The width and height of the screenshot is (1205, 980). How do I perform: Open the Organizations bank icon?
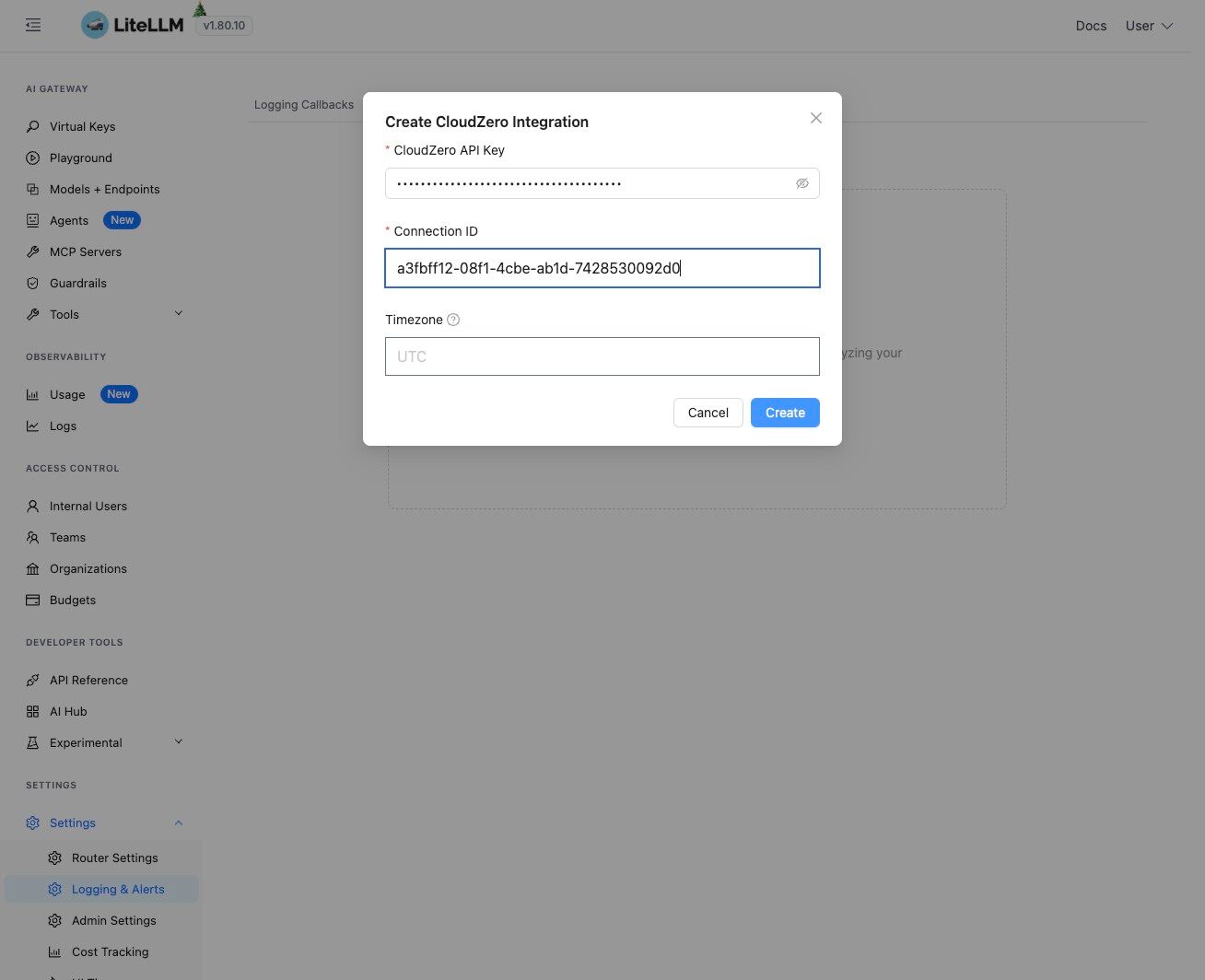click(33, 568)
